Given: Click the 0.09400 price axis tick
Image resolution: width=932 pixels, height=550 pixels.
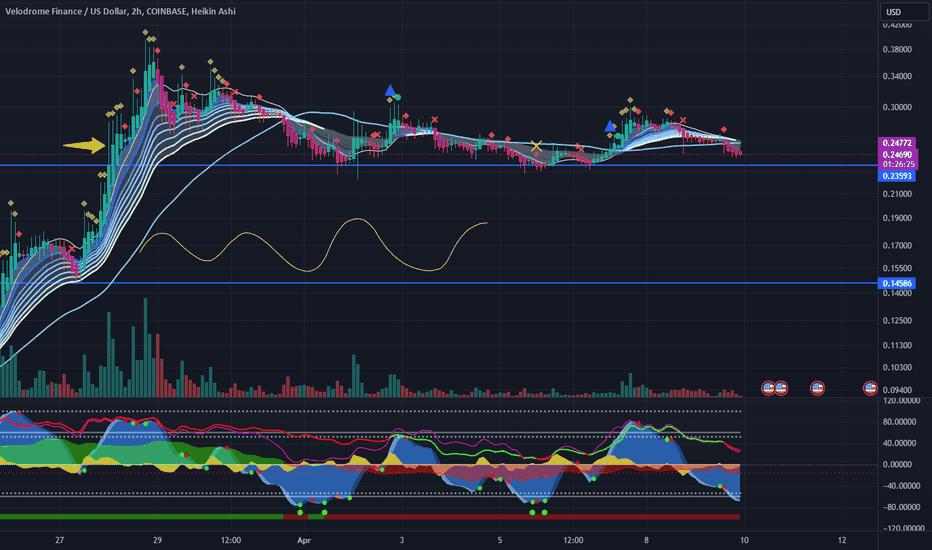Looking at the screenshot, I should click(897, 390).
